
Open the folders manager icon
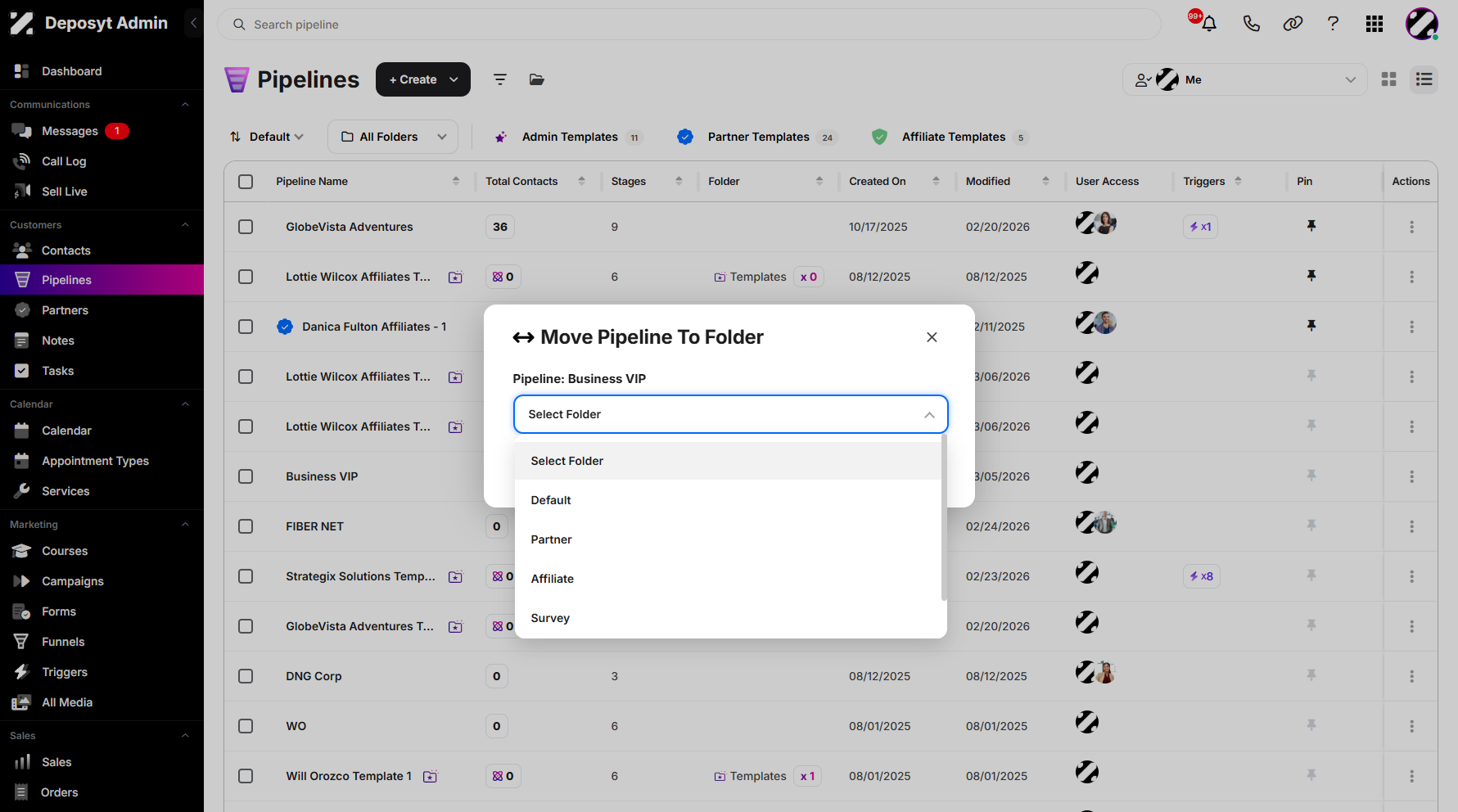537,79
